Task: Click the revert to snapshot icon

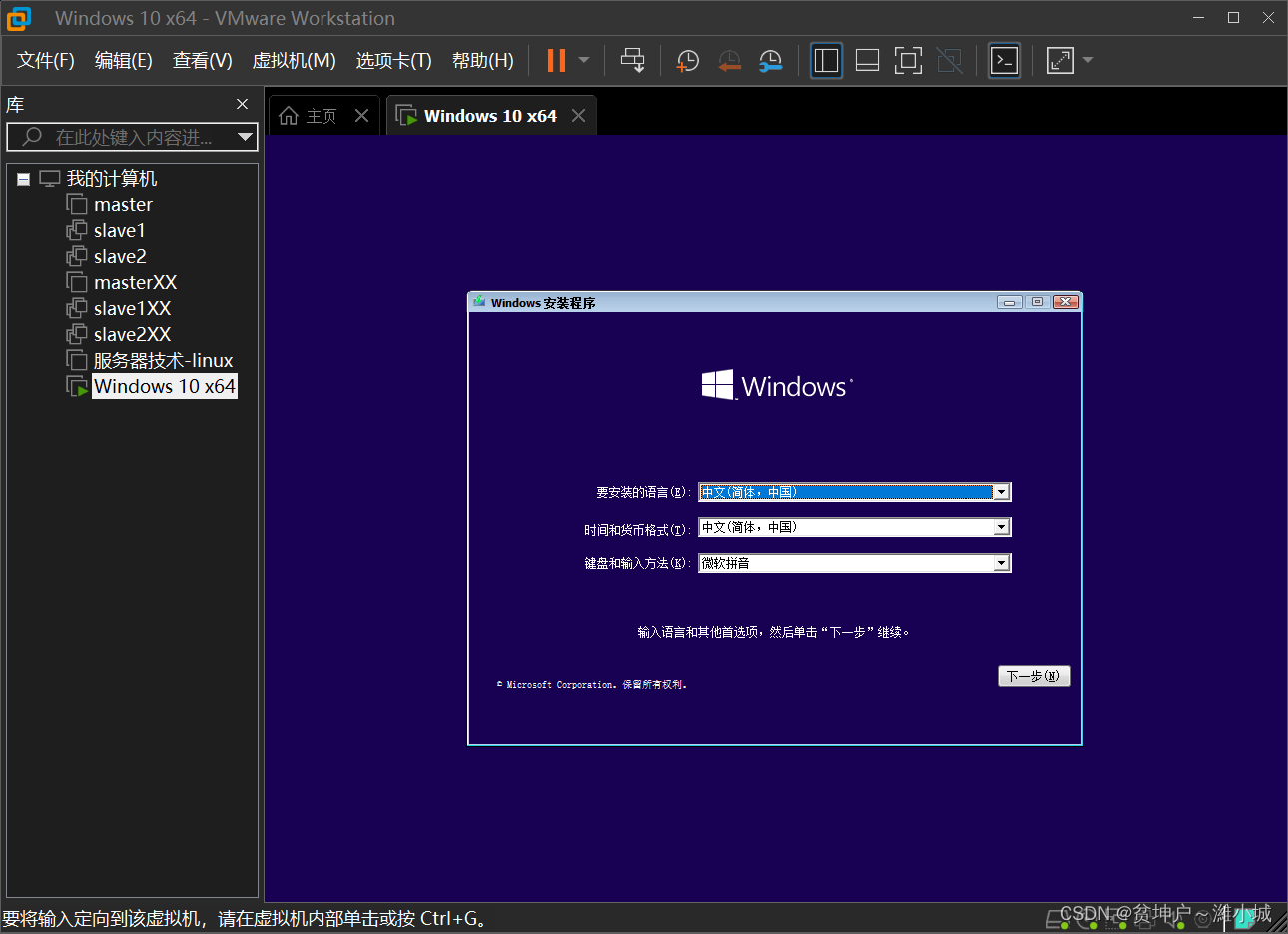Action: [729, 60]
